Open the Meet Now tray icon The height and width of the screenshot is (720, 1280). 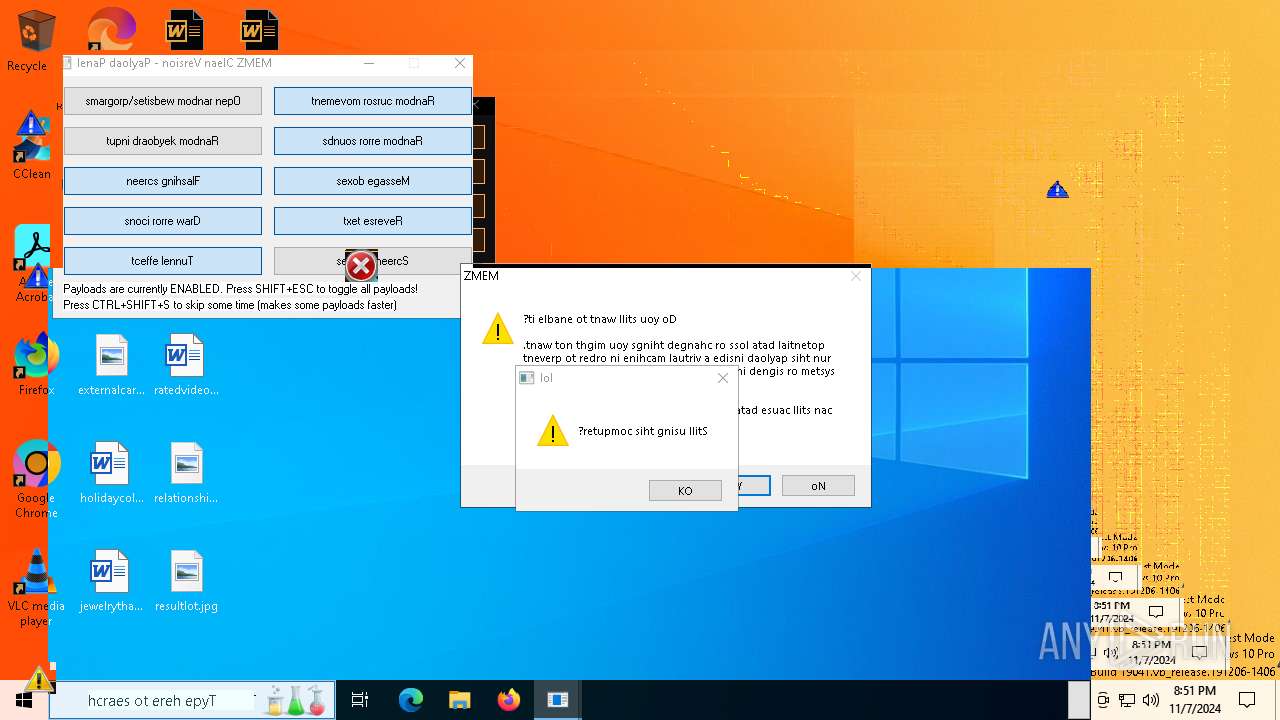(x=1103, y=700)
